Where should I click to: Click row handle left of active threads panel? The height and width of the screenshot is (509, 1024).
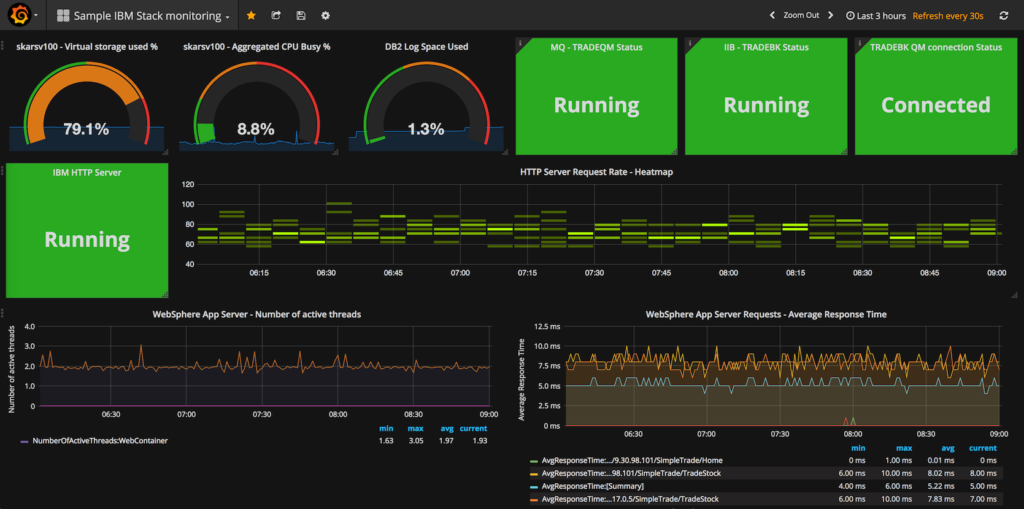tap(3, 313)
